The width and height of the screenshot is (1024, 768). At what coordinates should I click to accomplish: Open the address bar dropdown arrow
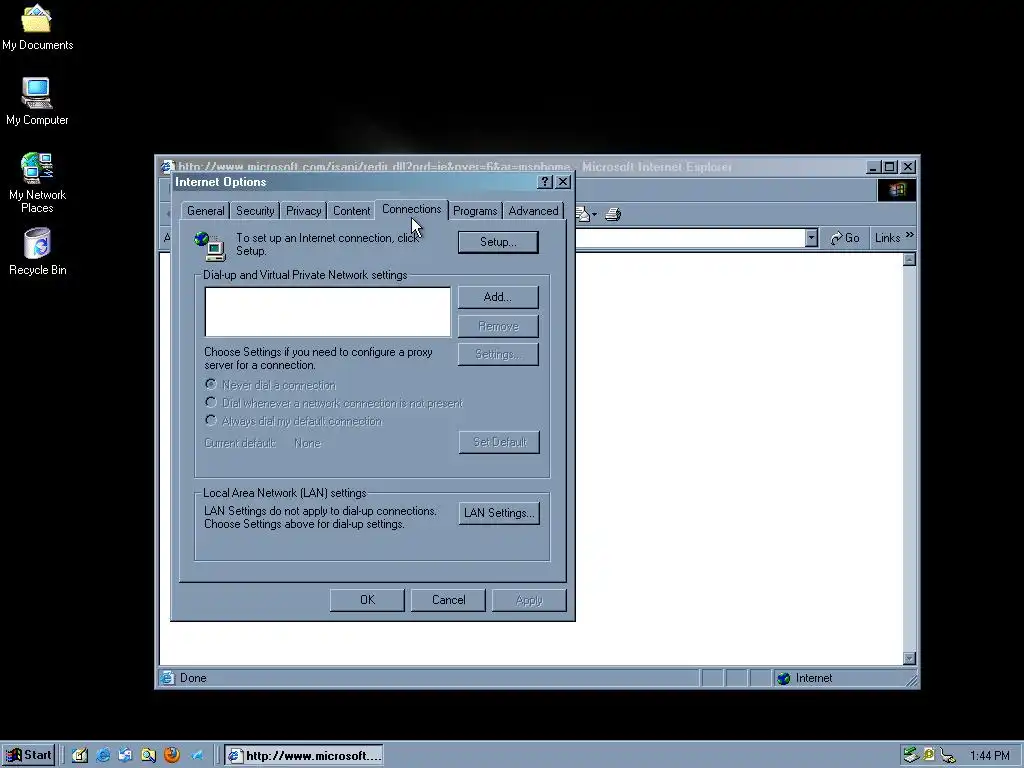tap(811, 238)
